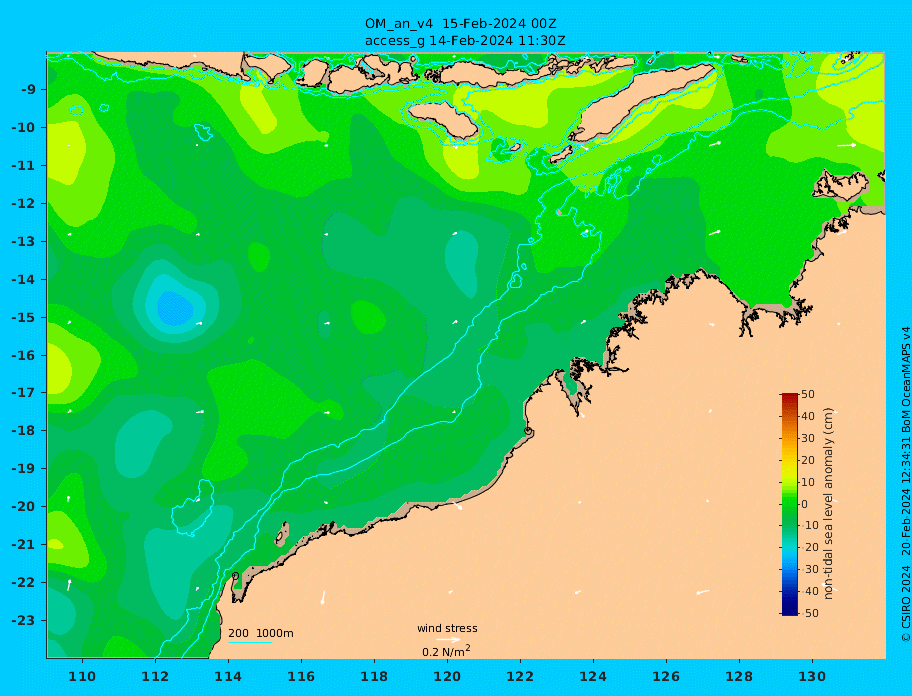Click the -15 latitude tick label
Image resolution: width=912 pixels, height=696 pixels.
coord(23,317)
